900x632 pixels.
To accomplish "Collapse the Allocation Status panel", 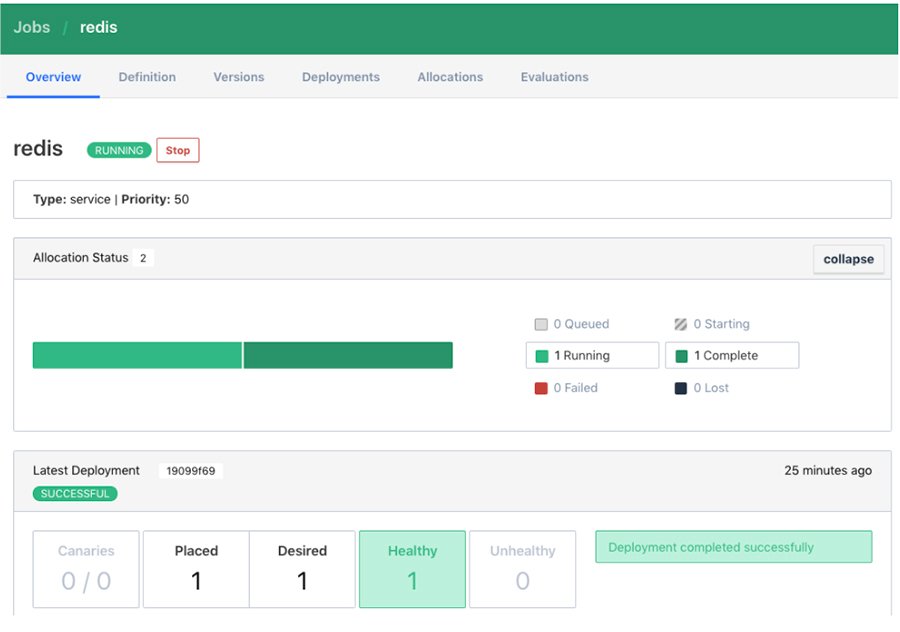I will 848,258.
